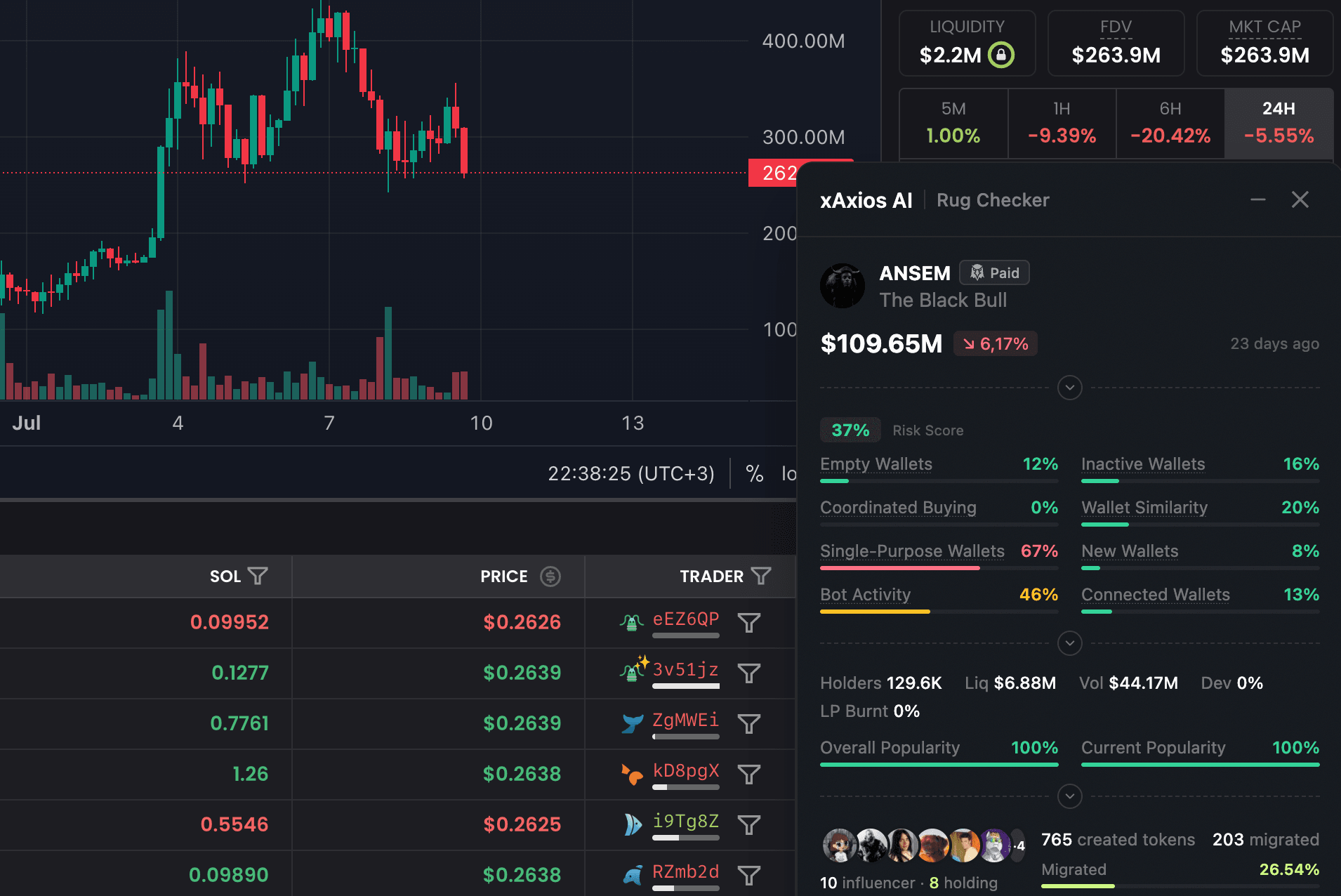Click the Migrated 26.54% progress bar
The width and height of the screenshot is (1341, 896).
tap(1180, 886)
